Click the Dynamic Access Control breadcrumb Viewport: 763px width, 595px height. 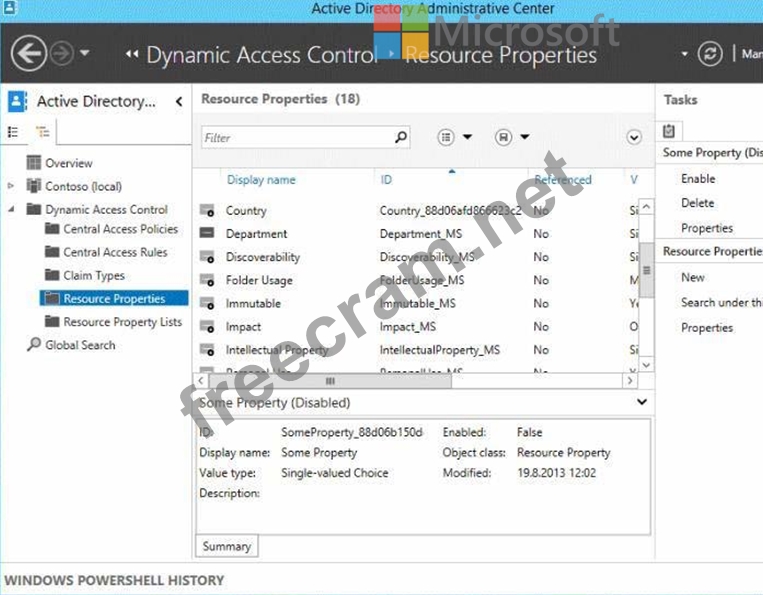(x=262, y=55)
